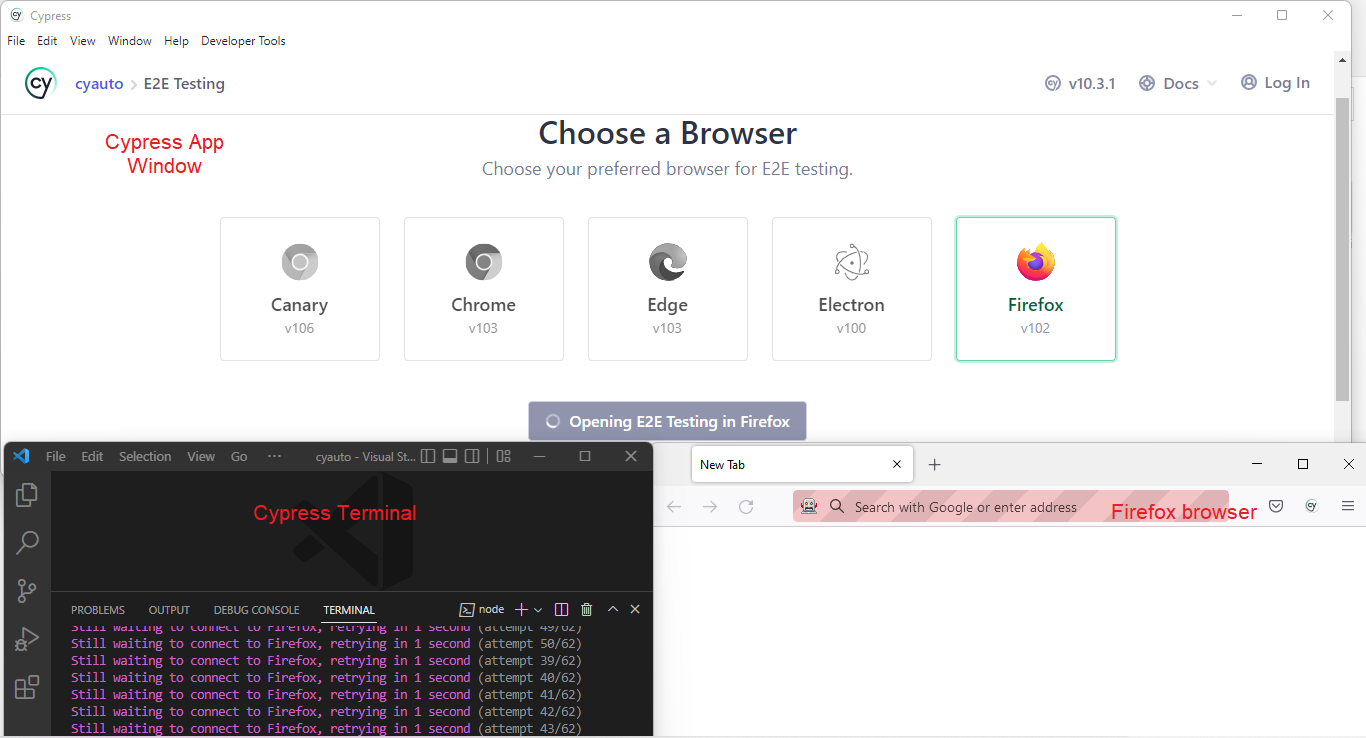This screenshot has height=738, width=1366.
Task: Toggle secondary side bar in VS Code title bar
Action: pos(472,456)
